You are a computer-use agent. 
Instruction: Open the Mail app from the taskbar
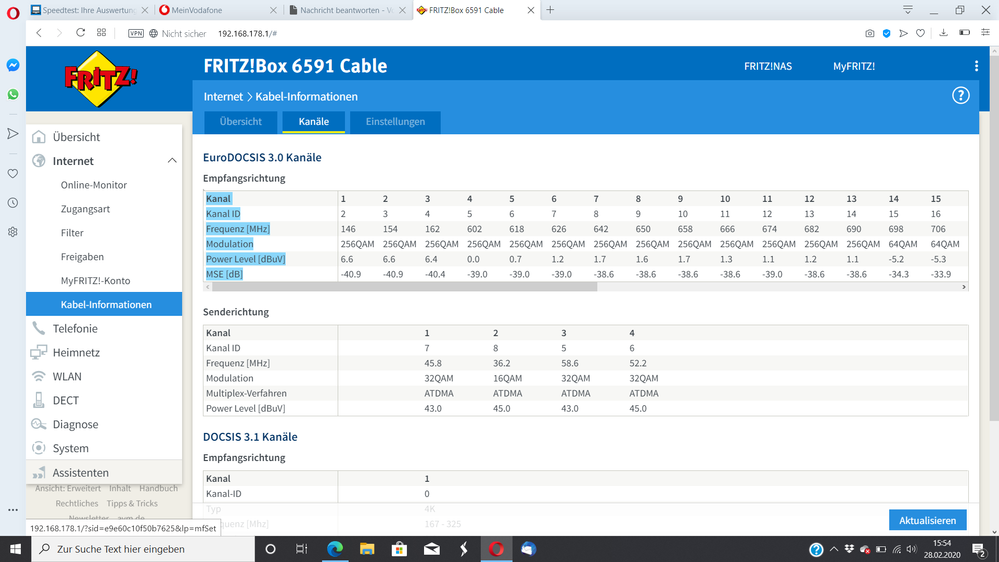coord(432,549)
